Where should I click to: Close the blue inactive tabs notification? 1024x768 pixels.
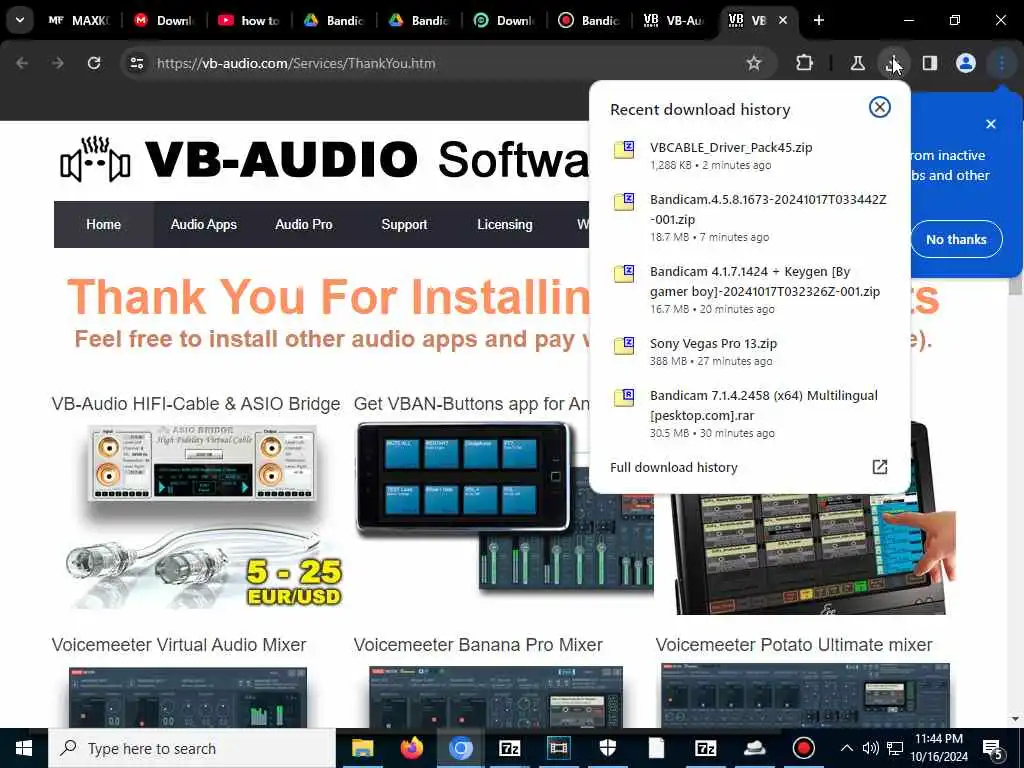tap(991, 123)
